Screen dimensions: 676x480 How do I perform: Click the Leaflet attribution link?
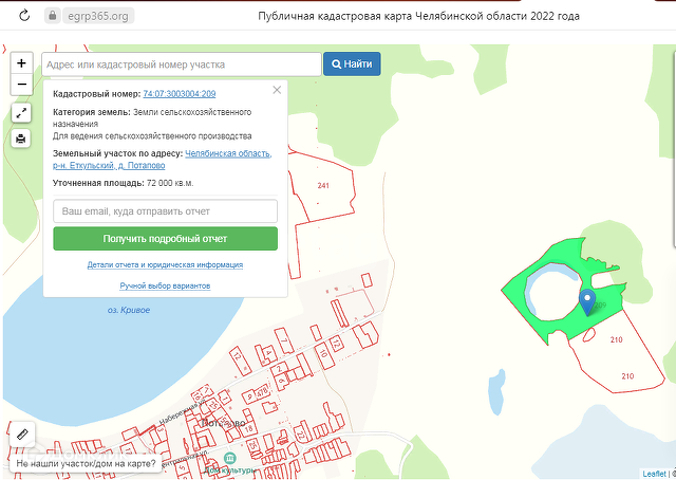[654, 473]
